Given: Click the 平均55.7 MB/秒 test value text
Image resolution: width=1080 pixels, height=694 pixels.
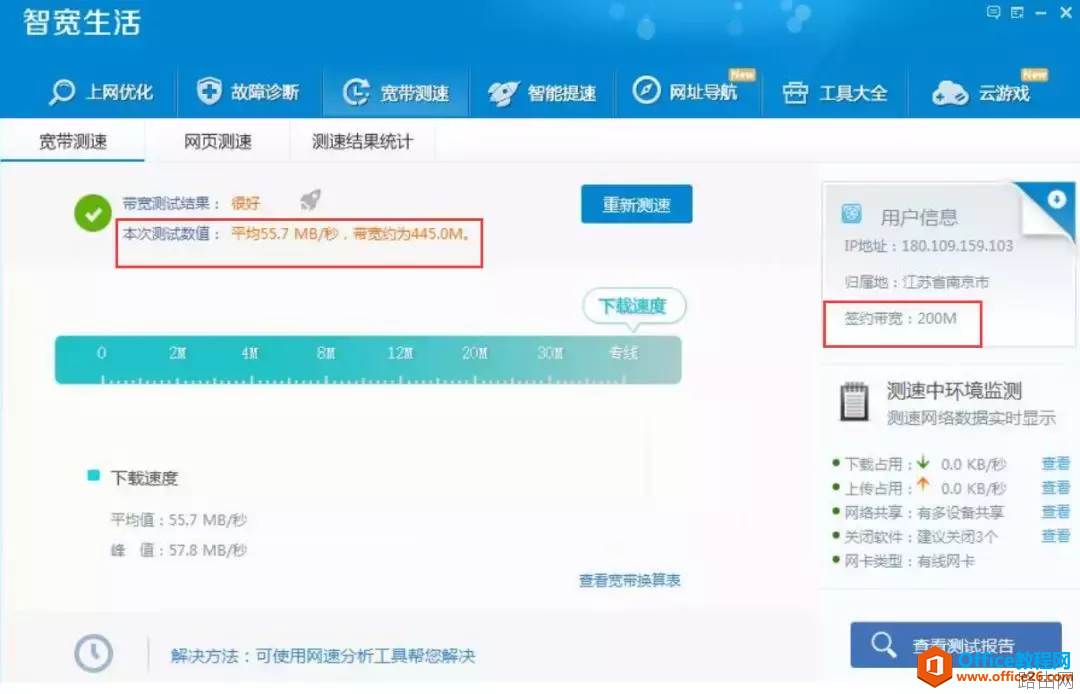Looking at the screenshot, I should click(284, 233).
